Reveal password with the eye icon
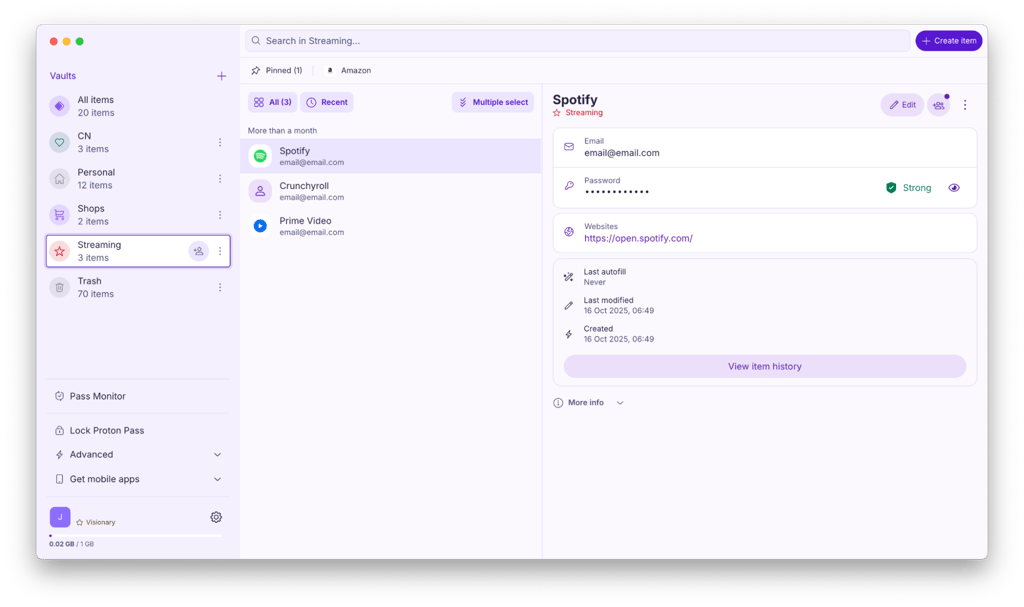Screen dimensions: 1024x607 (954, 188)
